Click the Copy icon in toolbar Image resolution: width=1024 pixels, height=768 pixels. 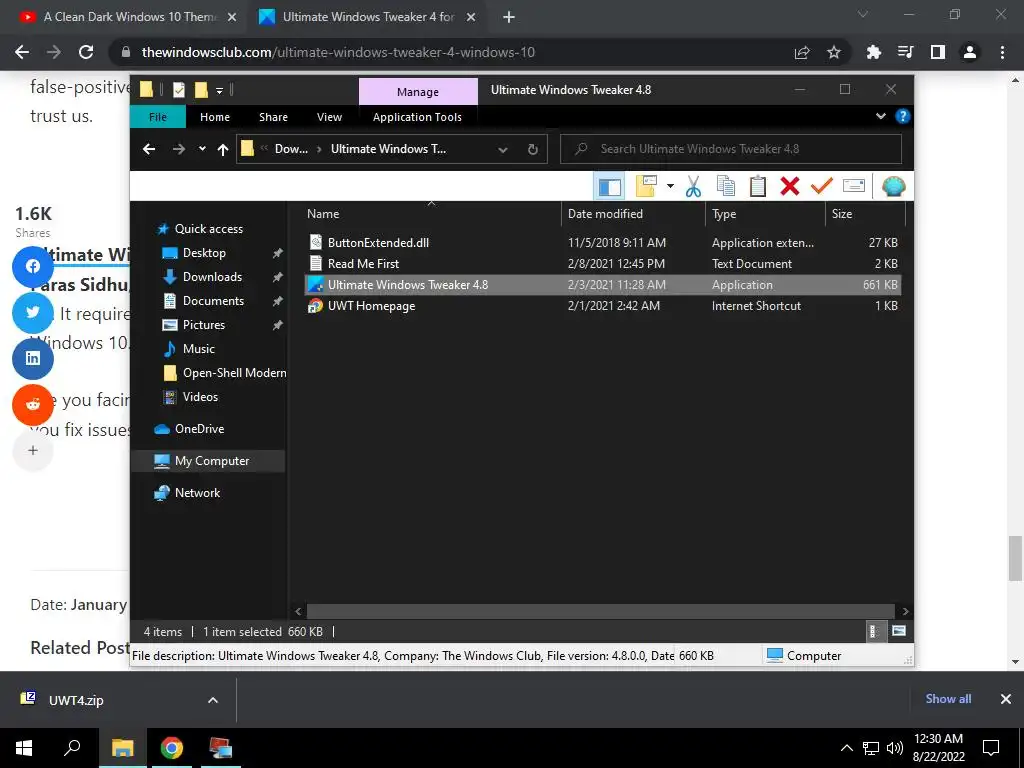(x=726, y=187)
